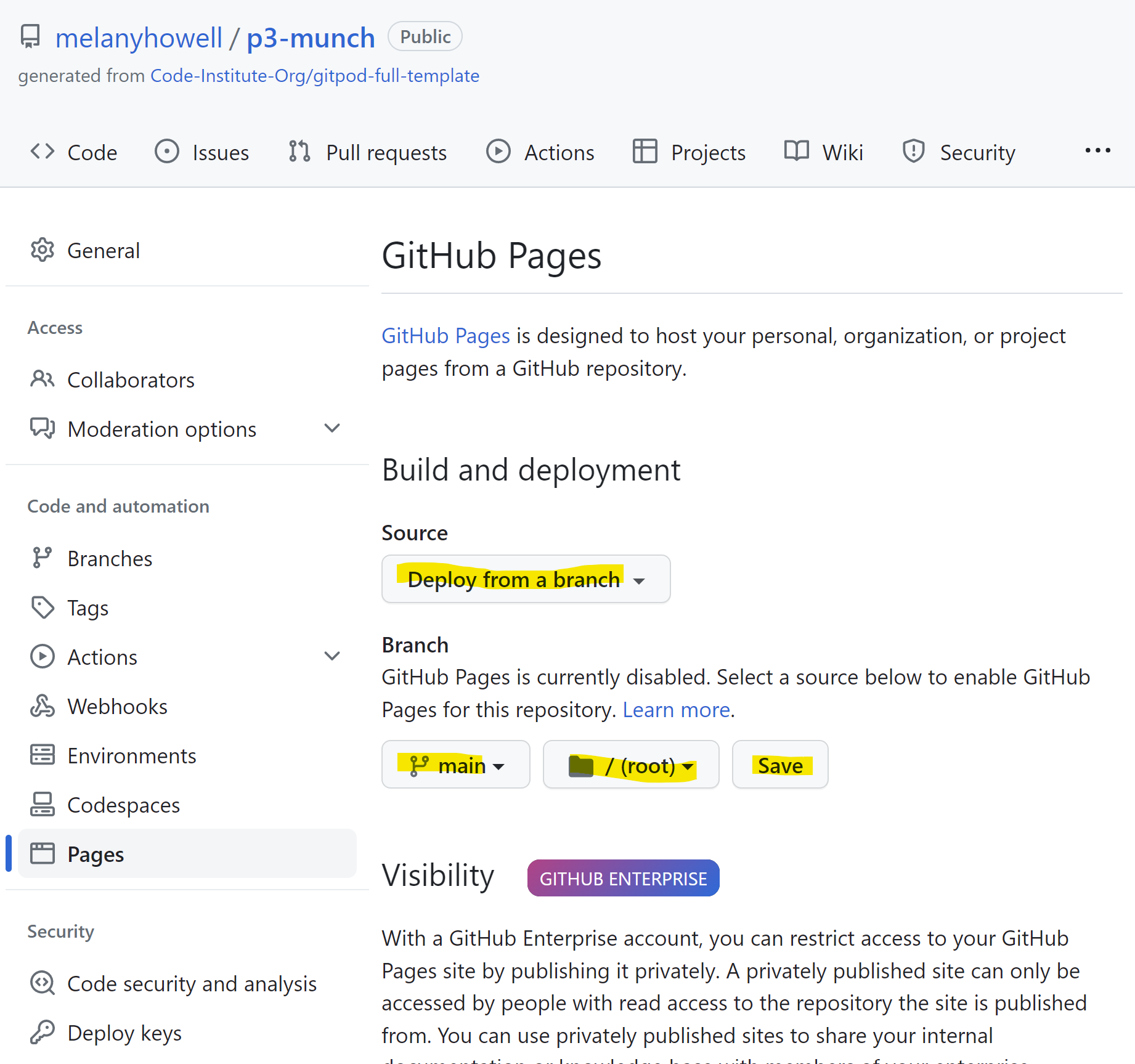Open the main branch selector dropdown
Viewport: 1135px width, 1064px height.
click(x=455, y=765)
